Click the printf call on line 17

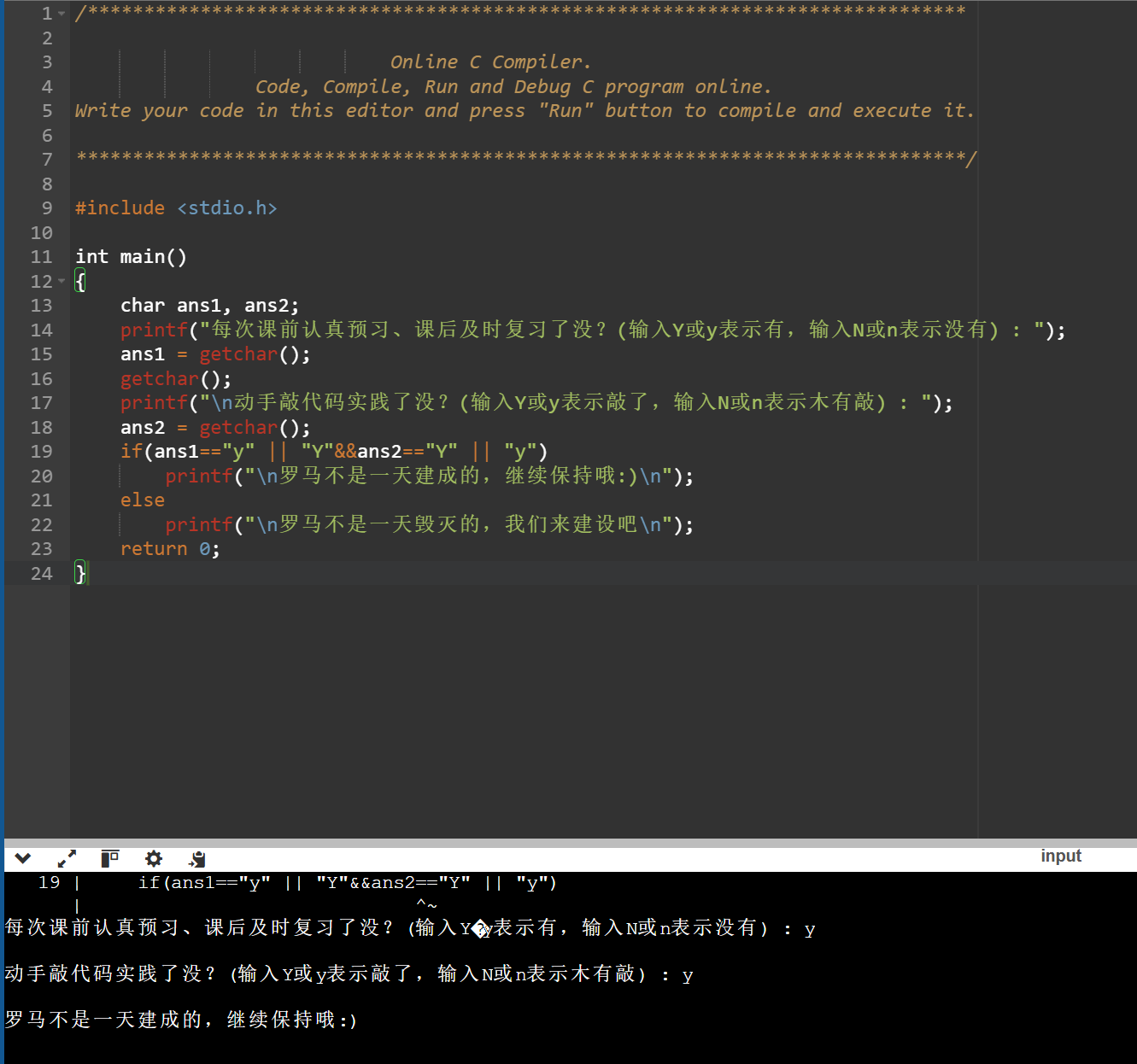tap(536, 403)
